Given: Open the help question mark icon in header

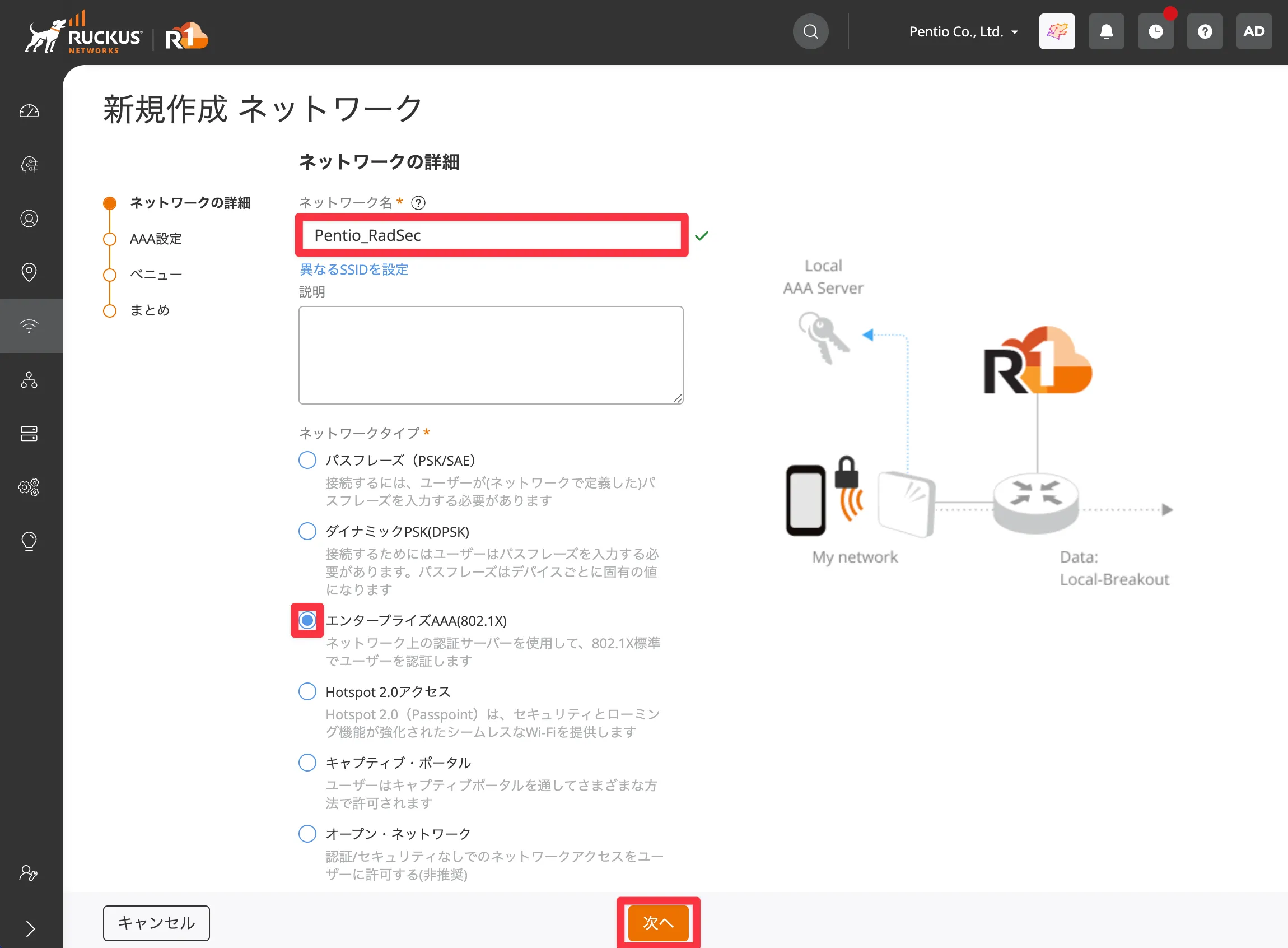Looking at the screenshot, I should click(1205, 31).
